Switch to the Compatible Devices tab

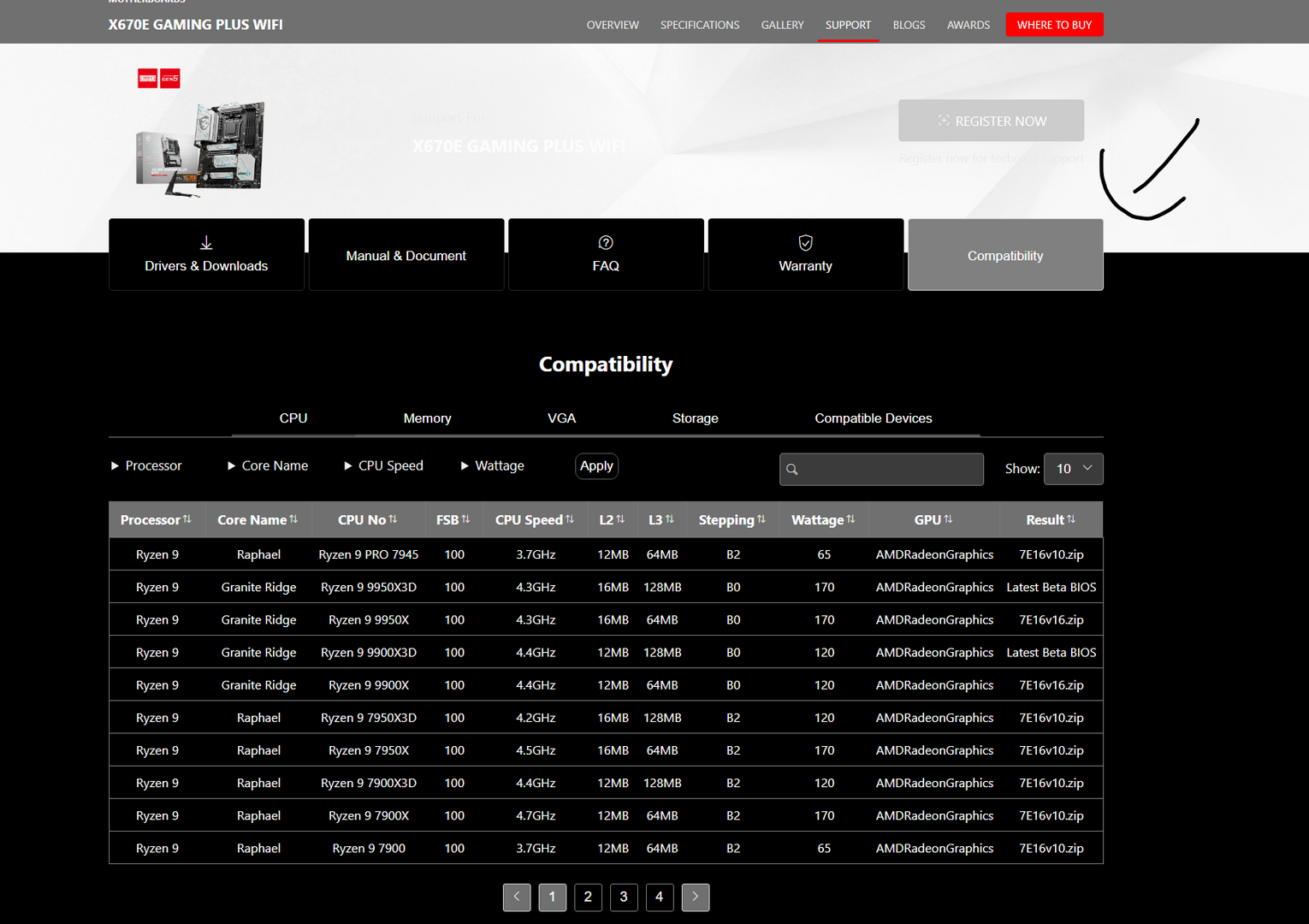pyautogui.click(x=874, y=418)
